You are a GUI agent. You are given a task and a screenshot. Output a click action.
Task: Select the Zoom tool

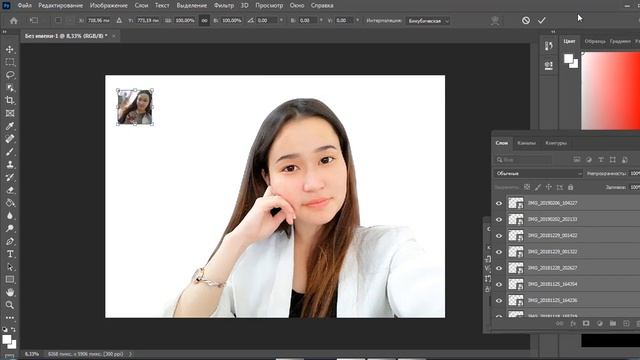pyautogui.click(x=10, y=305)
